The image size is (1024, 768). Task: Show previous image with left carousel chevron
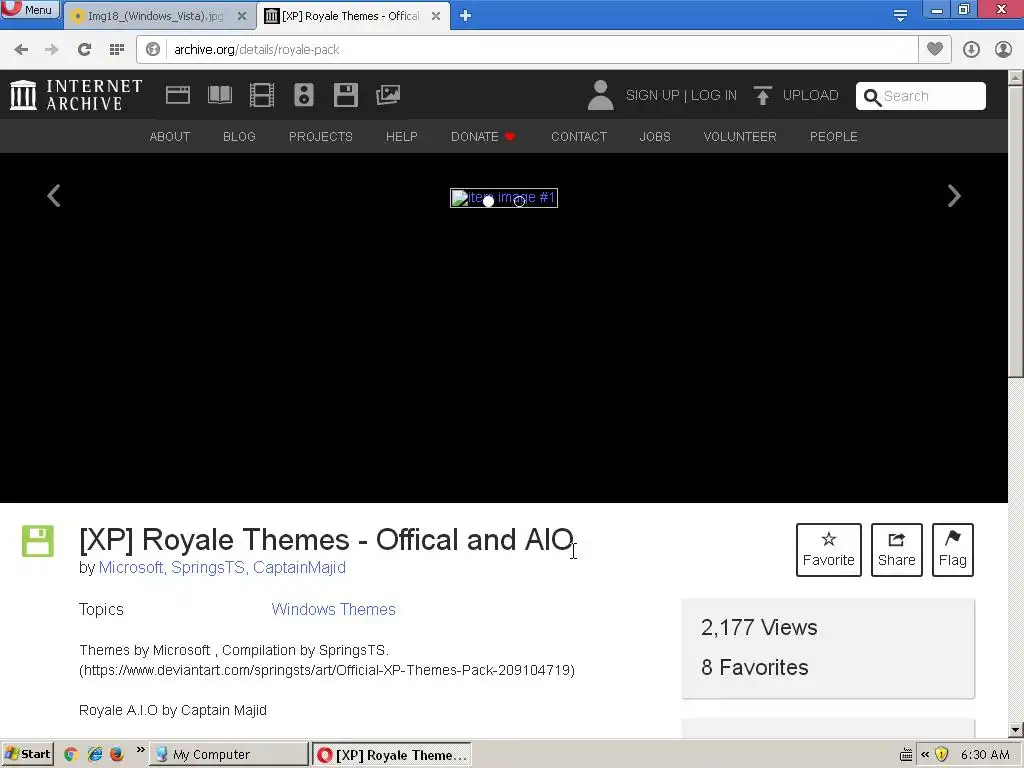[54, 196]
